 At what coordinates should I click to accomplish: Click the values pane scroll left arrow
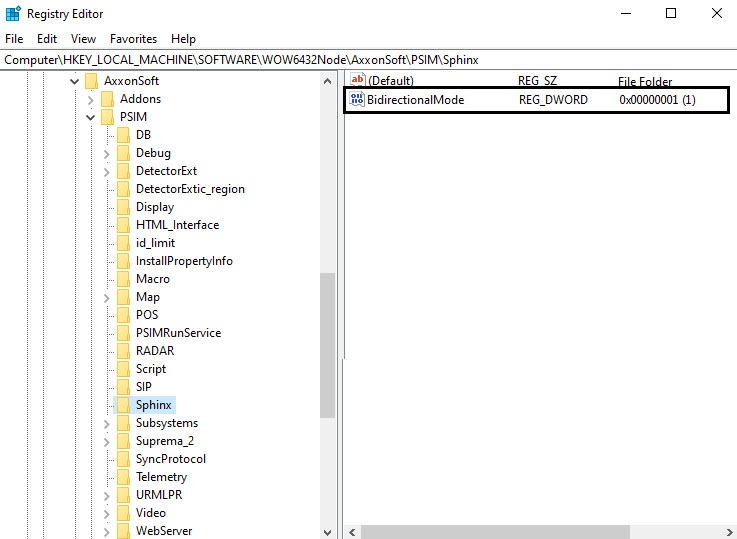tap(353, 532)
